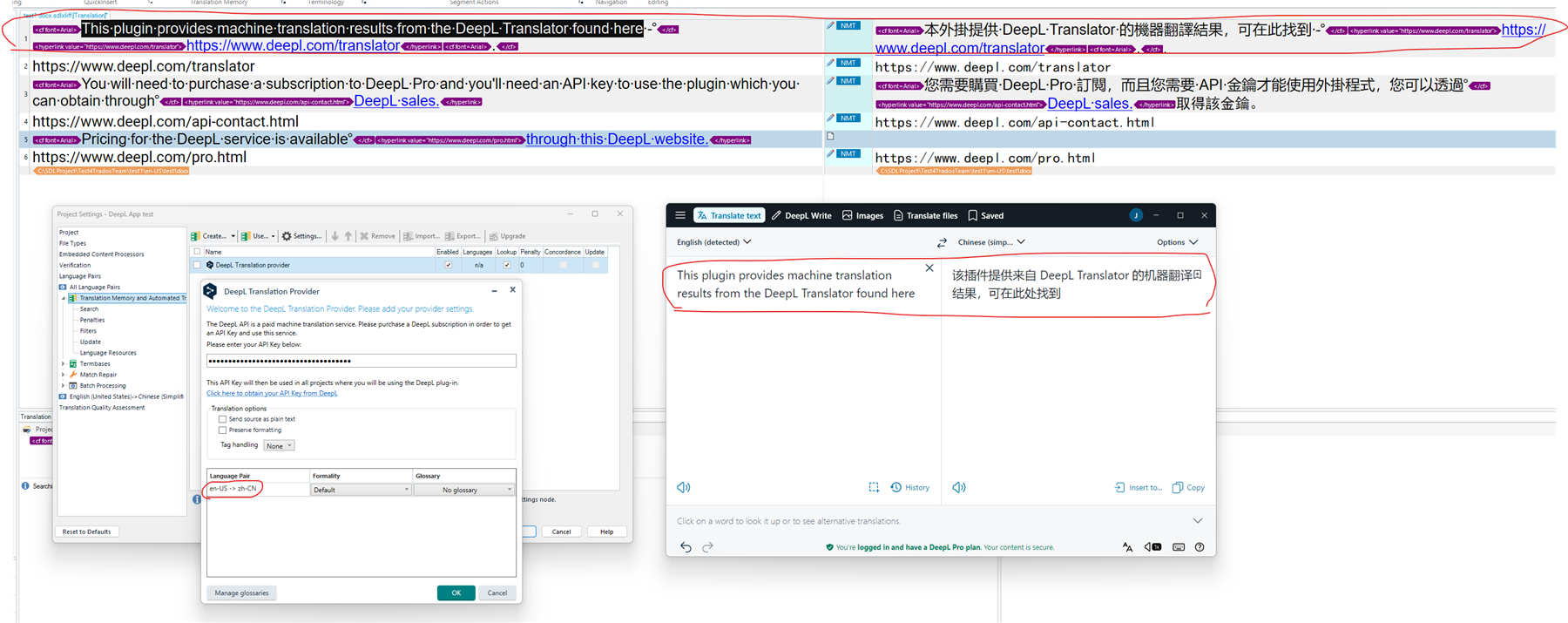Copy the Chinese translation

(1188, 488)
